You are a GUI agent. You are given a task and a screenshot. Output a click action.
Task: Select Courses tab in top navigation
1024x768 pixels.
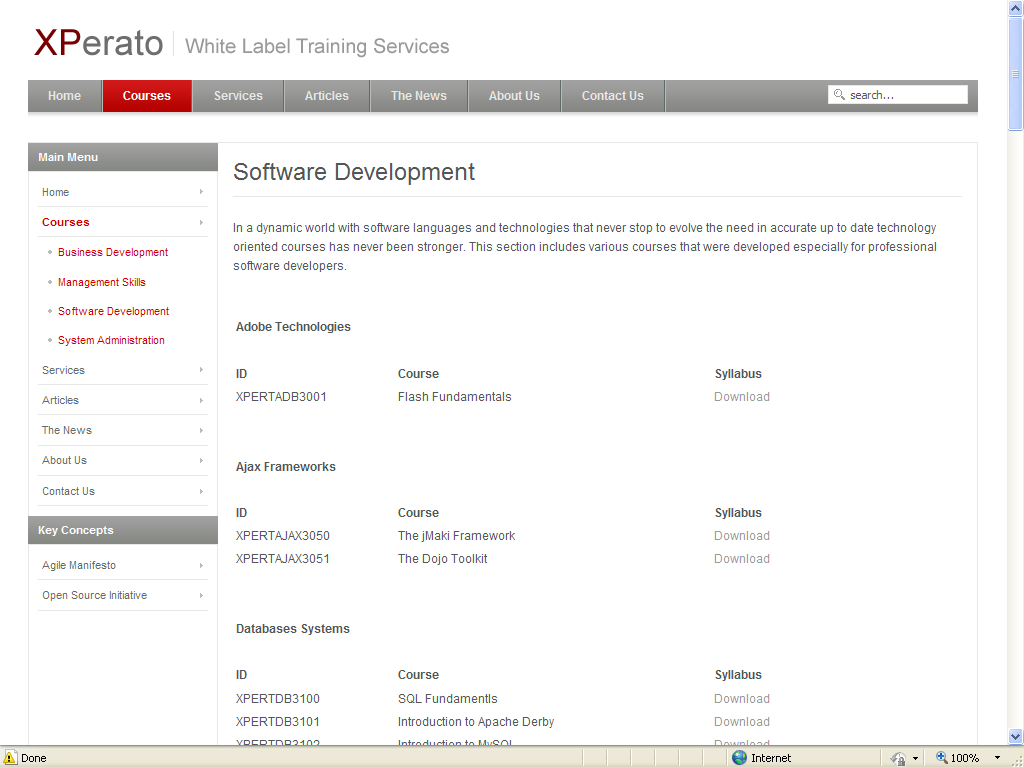147,96
